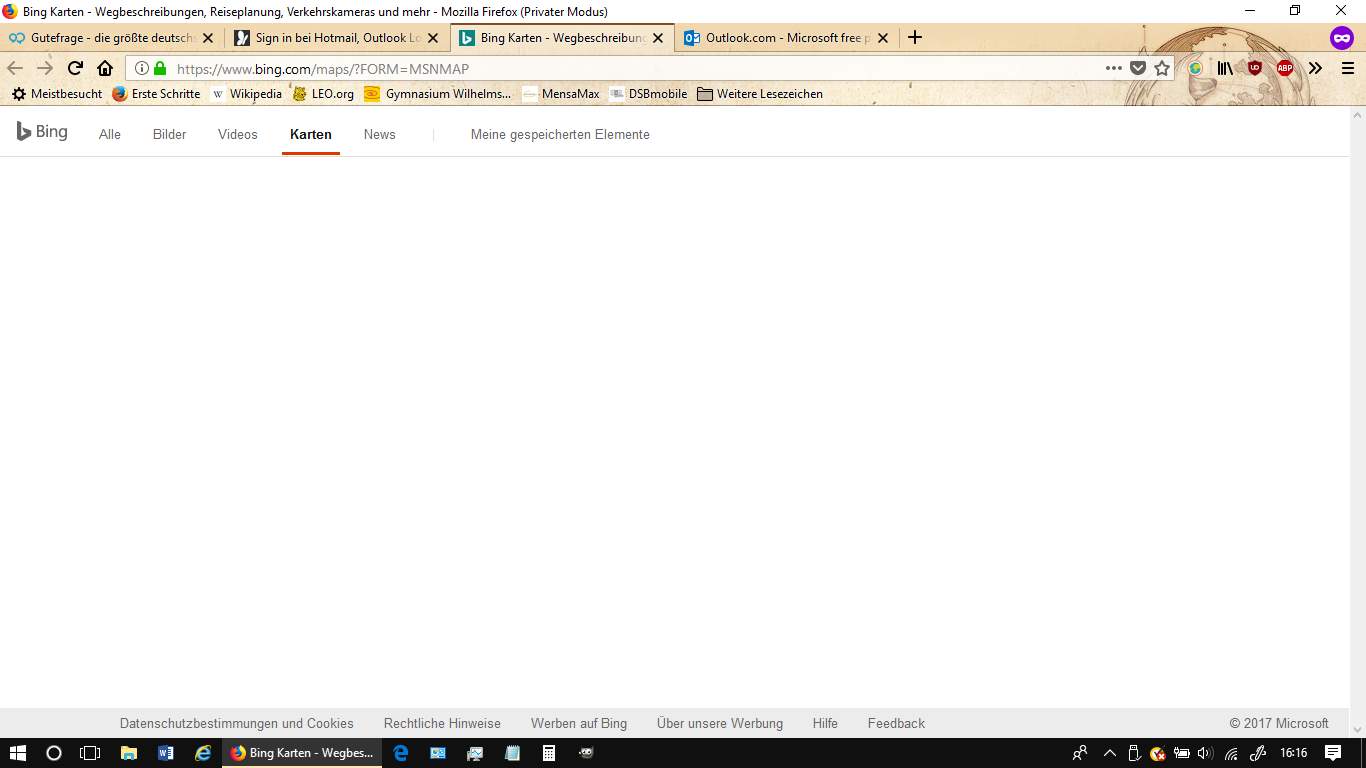Go to the Firefox home page icon
The width and height of the screenshot is (1366, 768).
coord(105,69)
